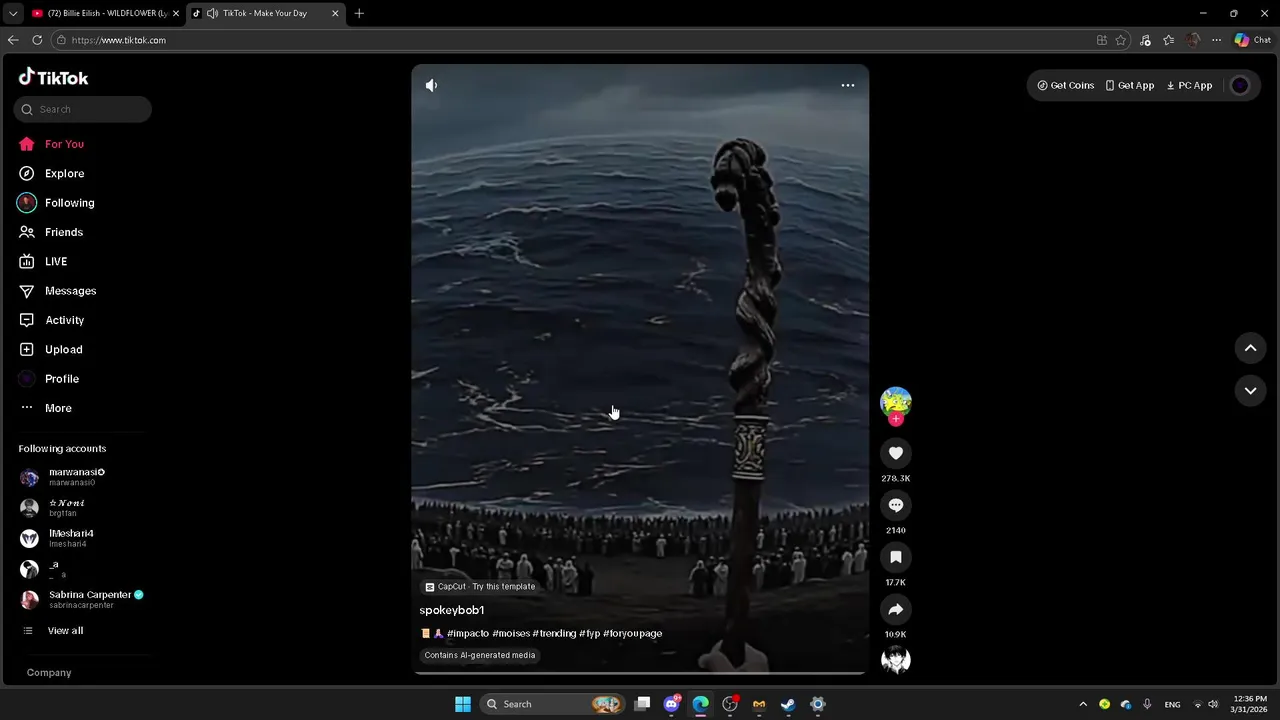The width and height of the screenshot is (1280, 720).
Task: Go to the next video with down chevron
Action: coord(1250,391)
